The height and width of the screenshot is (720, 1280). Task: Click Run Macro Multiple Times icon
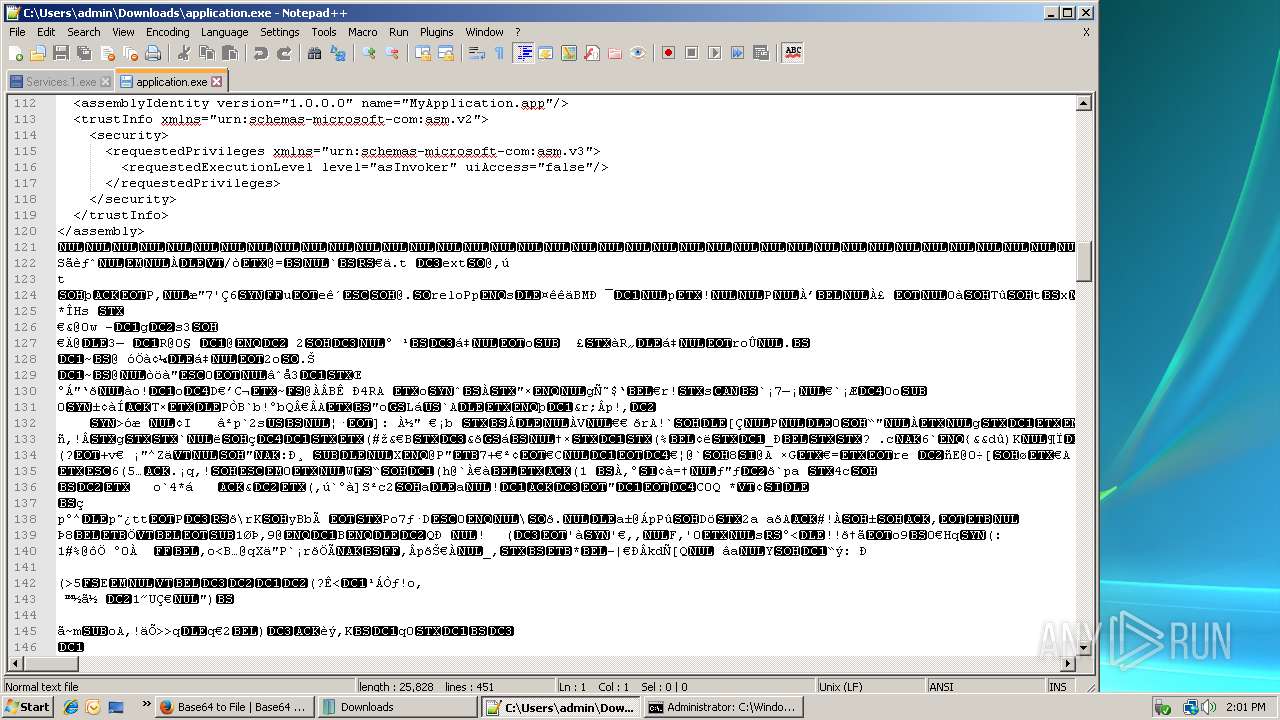pos(738,53)
